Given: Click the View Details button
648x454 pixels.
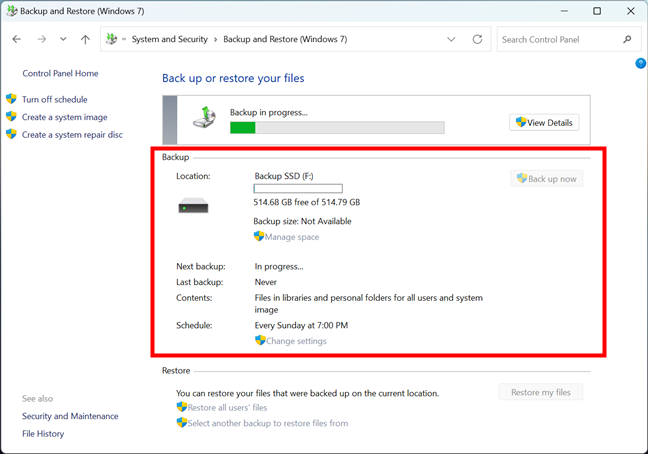Looking at the screenshot, I should (544, 123).
